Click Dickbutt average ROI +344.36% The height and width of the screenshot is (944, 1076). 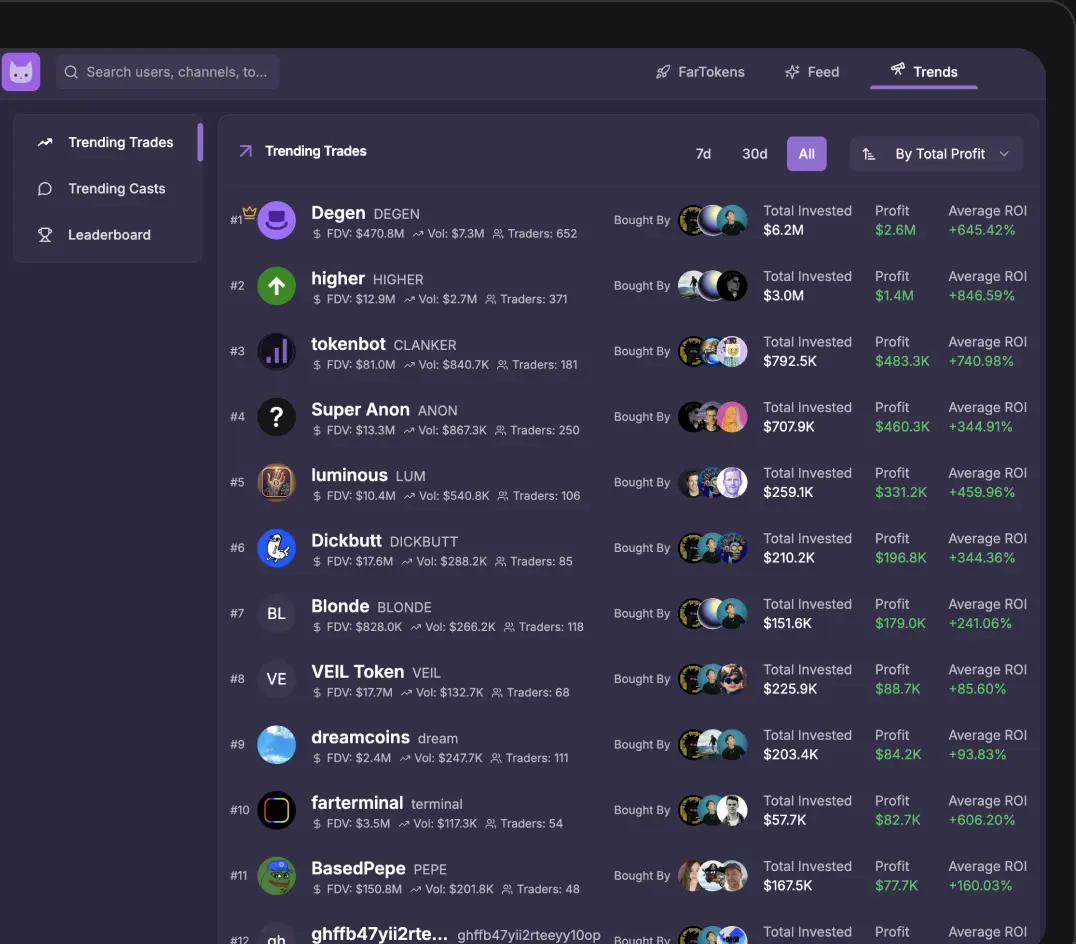click(x=981, y=558)
